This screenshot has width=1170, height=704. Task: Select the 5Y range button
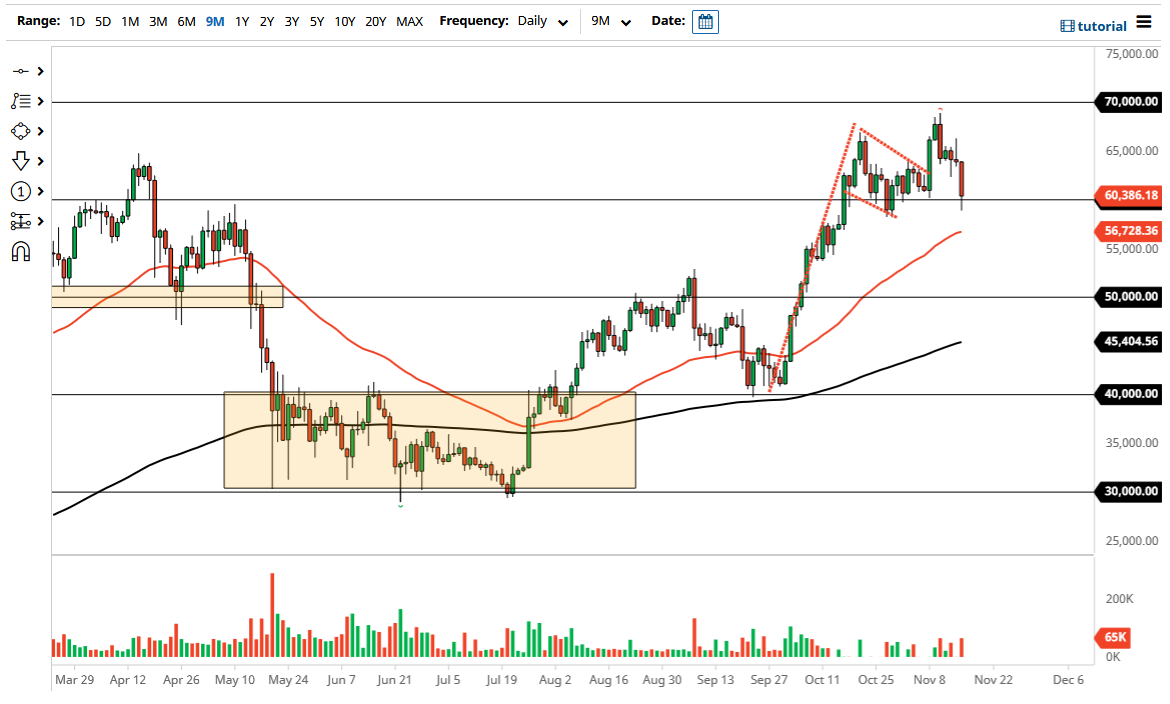pos(316,21)
